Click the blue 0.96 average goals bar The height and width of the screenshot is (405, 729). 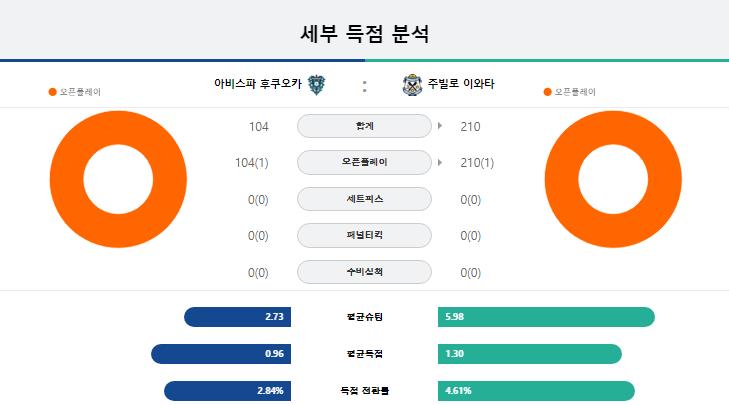(221, 354)
